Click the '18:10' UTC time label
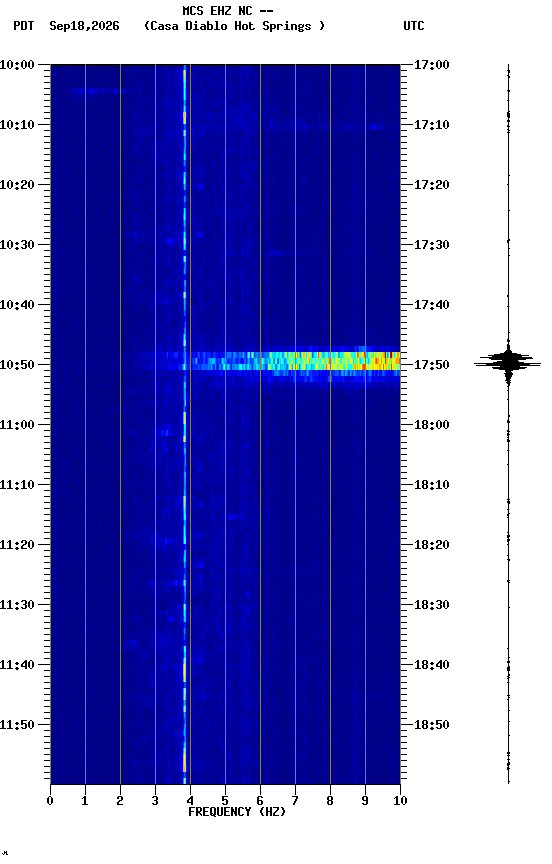The height and width of the screenshot is (864, 552). 432,485
